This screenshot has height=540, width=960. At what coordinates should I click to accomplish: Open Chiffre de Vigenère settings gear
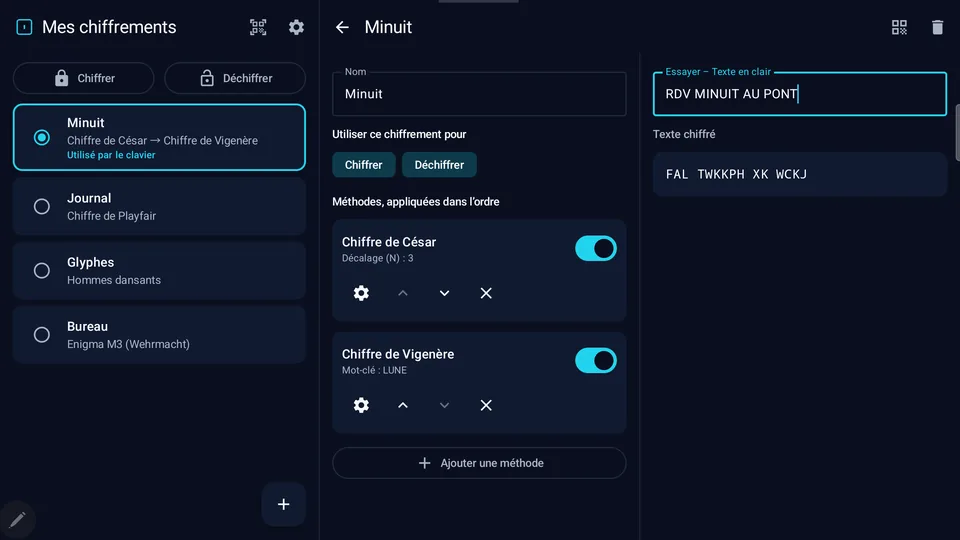click(361, 405)
